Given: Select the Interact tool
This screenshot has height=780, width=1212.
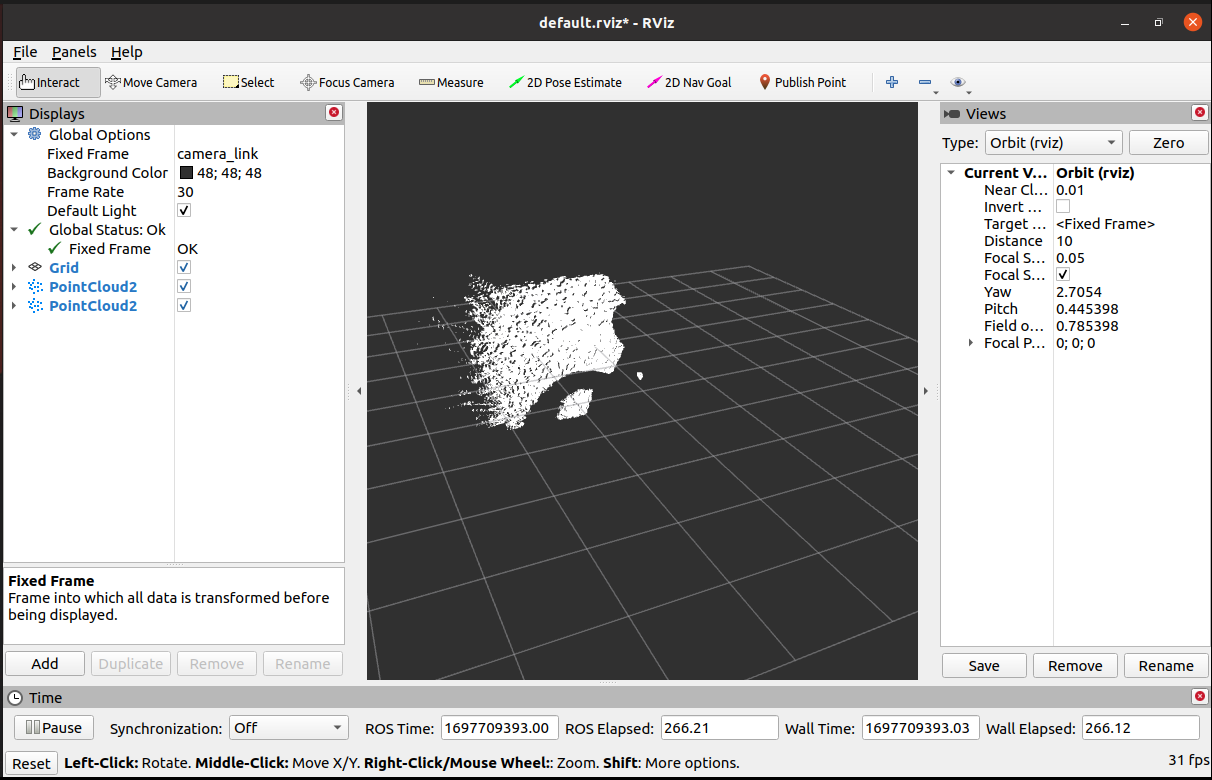Looking at the screenshot, I should click(58, 82).
